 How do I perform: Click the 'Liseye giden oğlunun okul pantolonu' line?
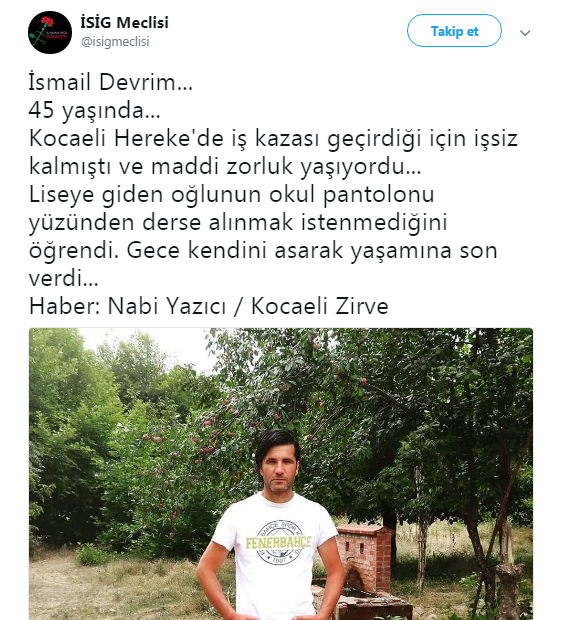click(x=231, y=195)
